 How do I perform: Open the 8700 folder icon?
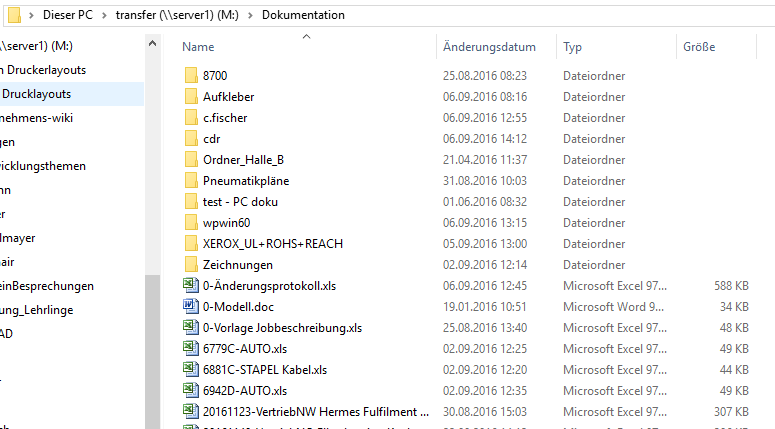point(192,76)
